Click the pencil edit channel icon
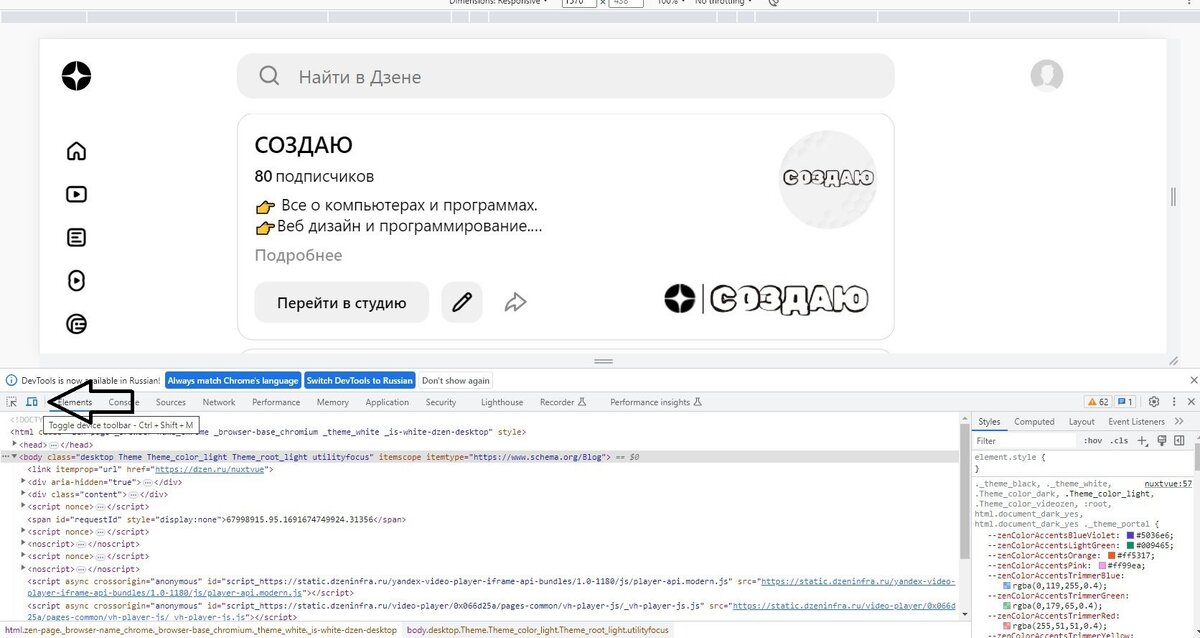1200x638 pixels. click(x=462, y=302)
